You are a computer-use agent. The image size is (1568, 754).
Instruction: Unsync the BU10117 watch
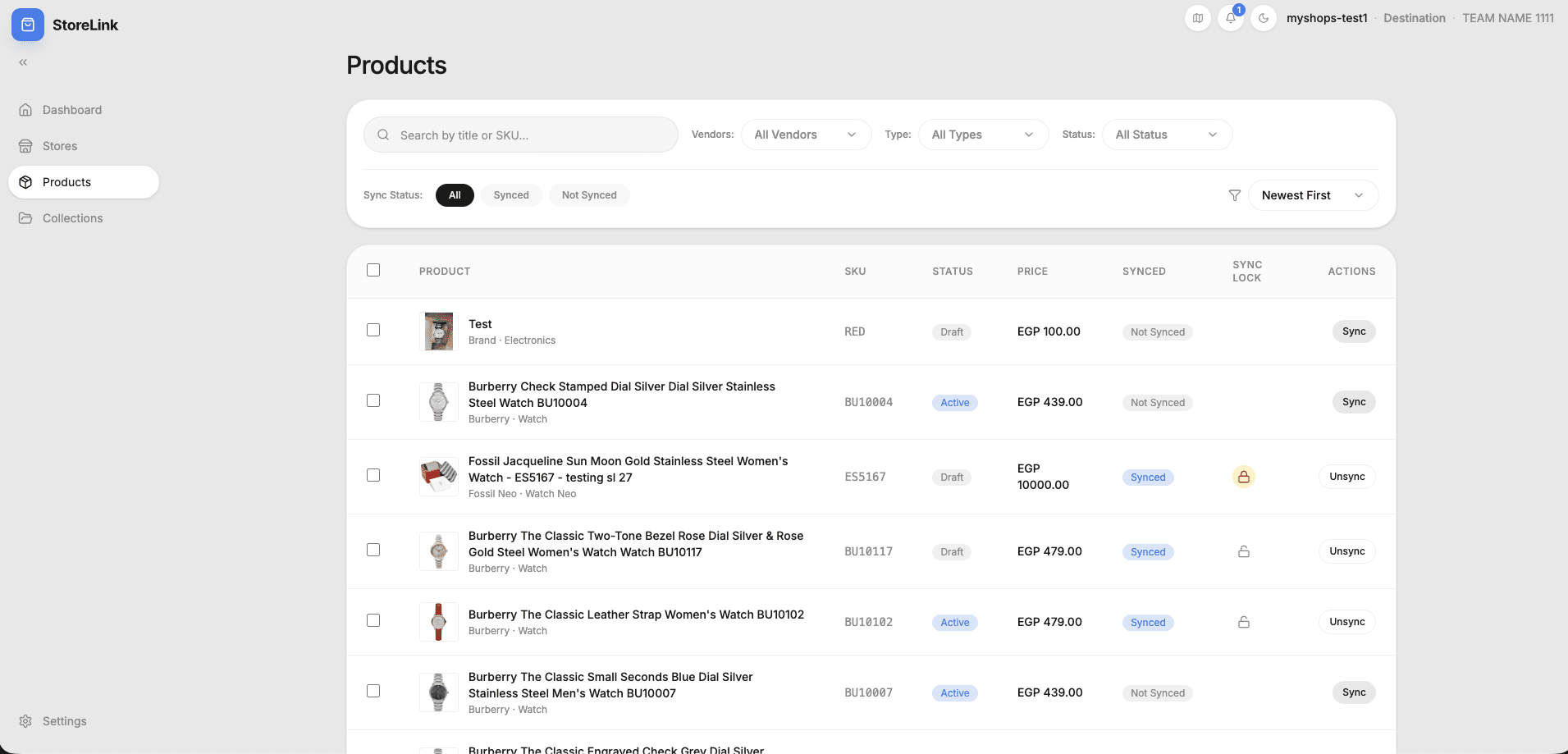click(x=1347, y=551)
